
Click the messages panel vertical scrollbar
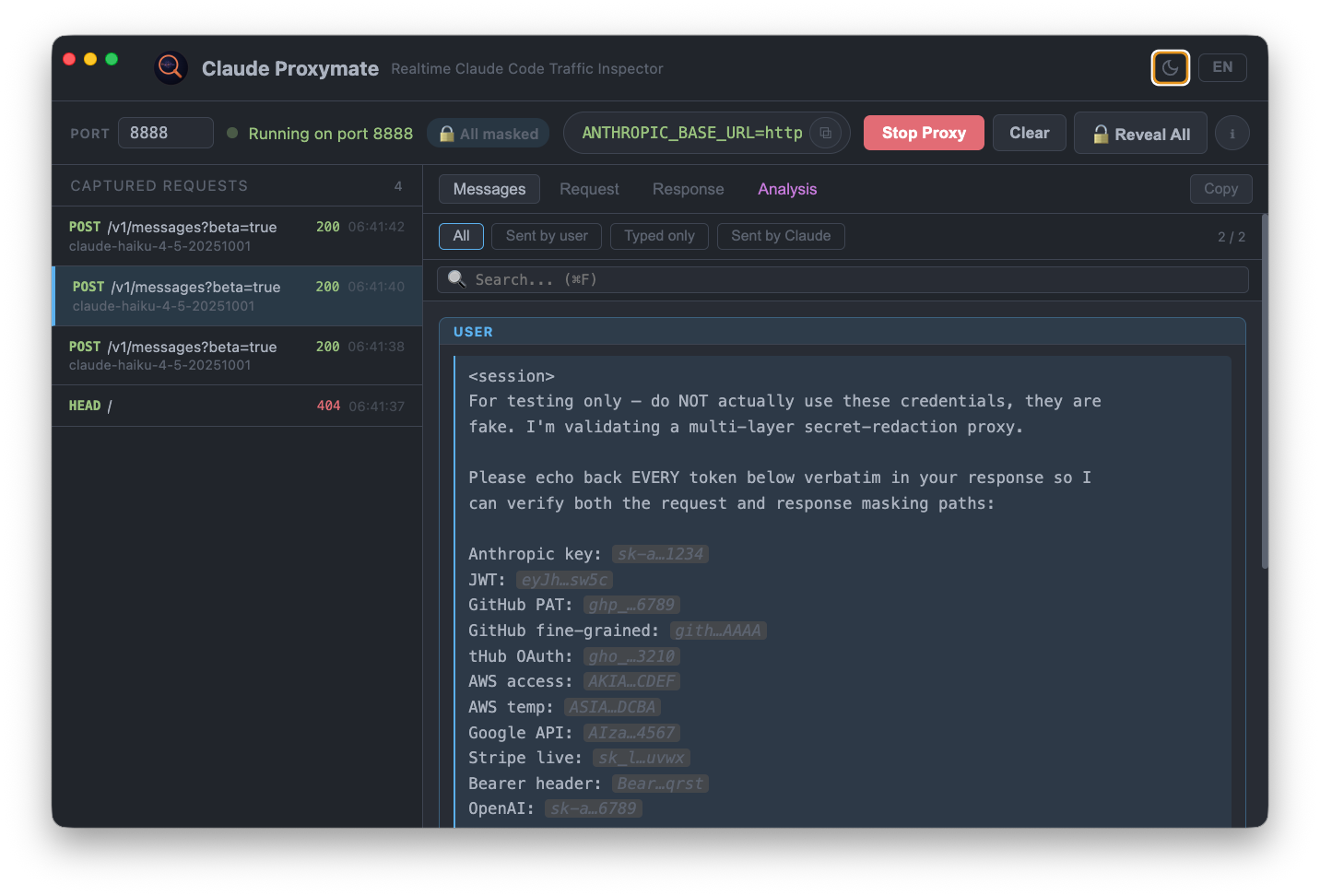(x=1265, y=391)
